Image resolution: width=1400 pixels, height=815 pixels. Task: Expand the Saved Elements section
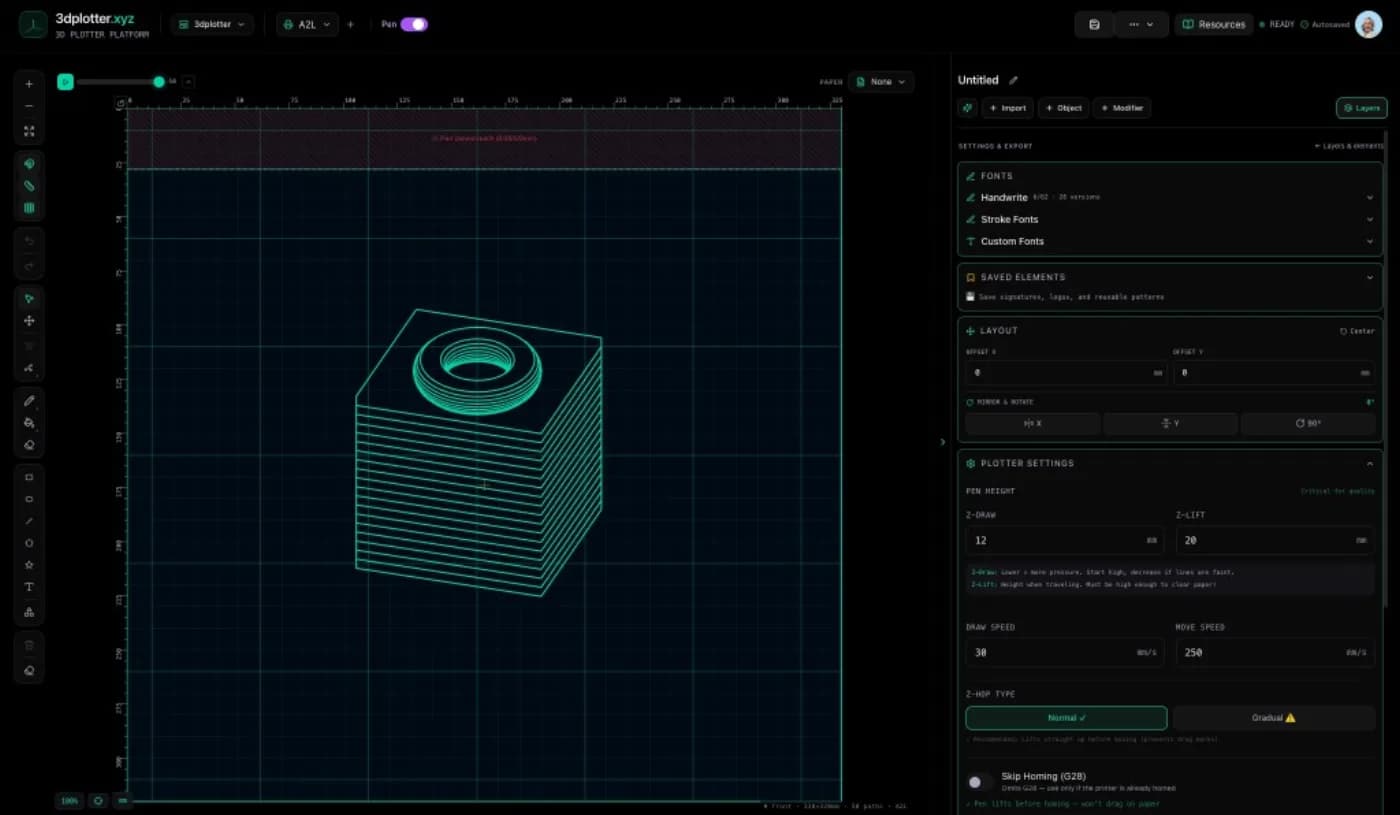coord(1170,277)
